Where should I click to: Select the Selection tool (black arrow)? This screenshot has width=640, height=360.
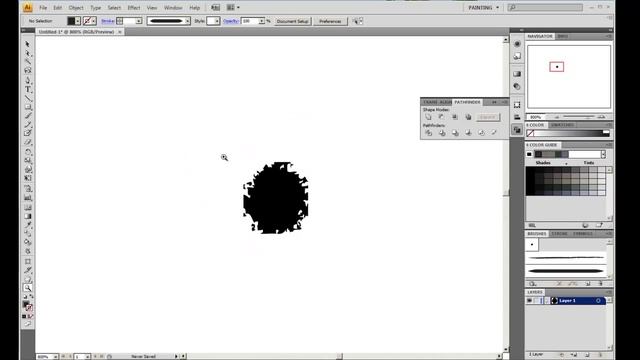(27, 44)
